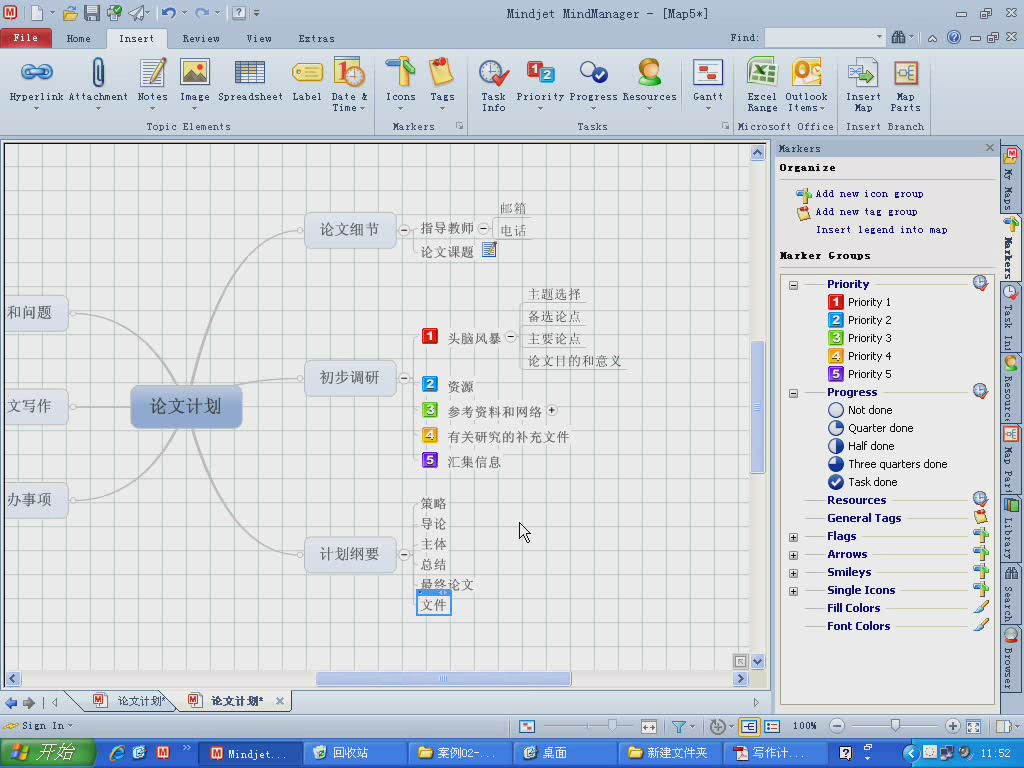Collapse the 指导教师 subtopics
Image resolution: width=1024 pixels, height=768 pixels.
click(483, 228)
